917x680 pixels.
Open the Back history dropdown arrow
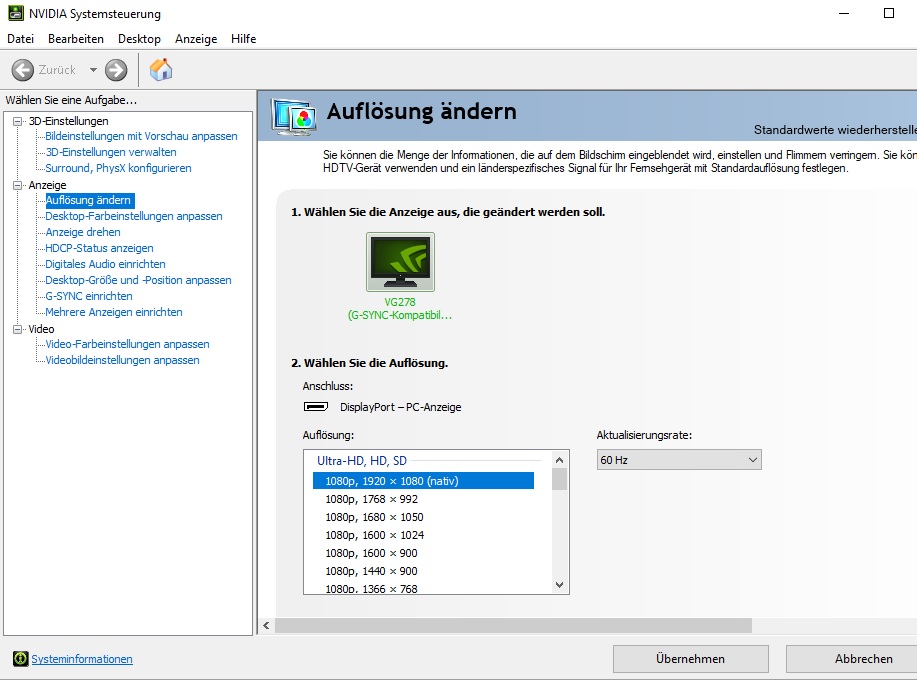(93, 70)
